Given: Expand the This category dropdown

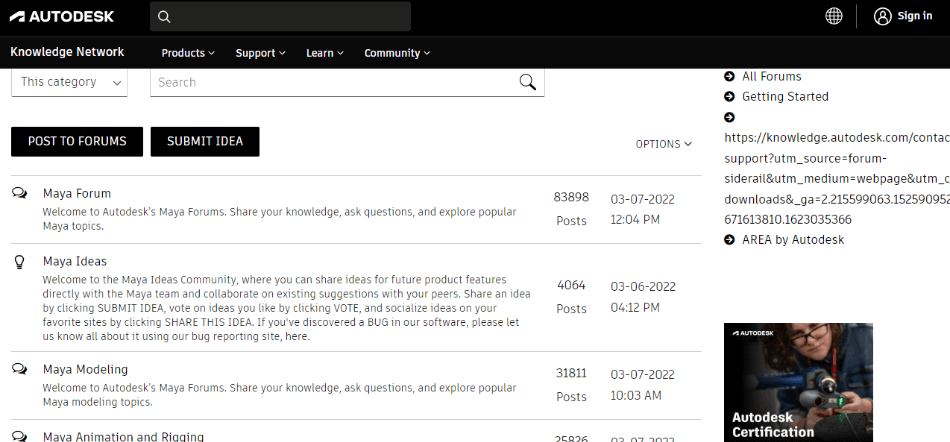Looking at the screenshot, I should (x=70, y=82).
